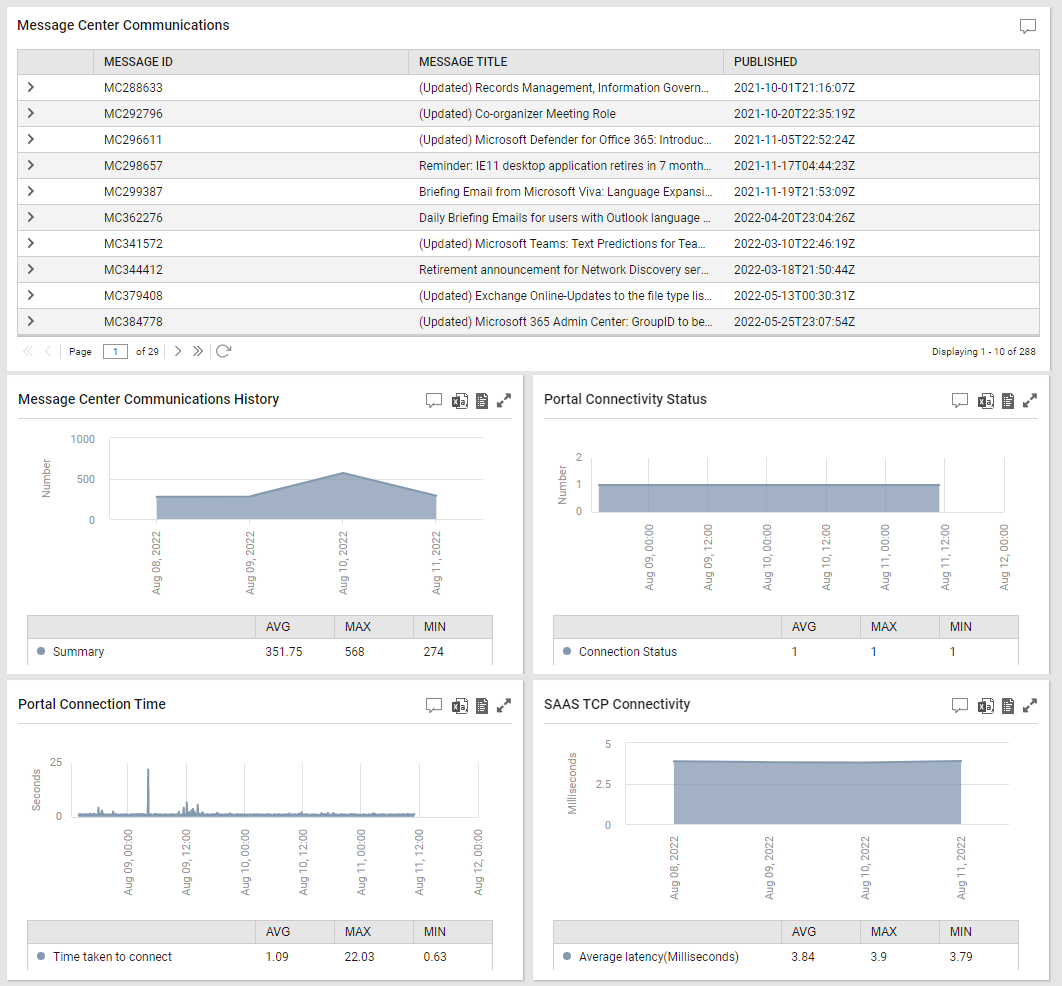The height and width of the screenshot is (986, 1062).
Task: Maximize the Portal Connection Time widget
Action: coord(504,706)
